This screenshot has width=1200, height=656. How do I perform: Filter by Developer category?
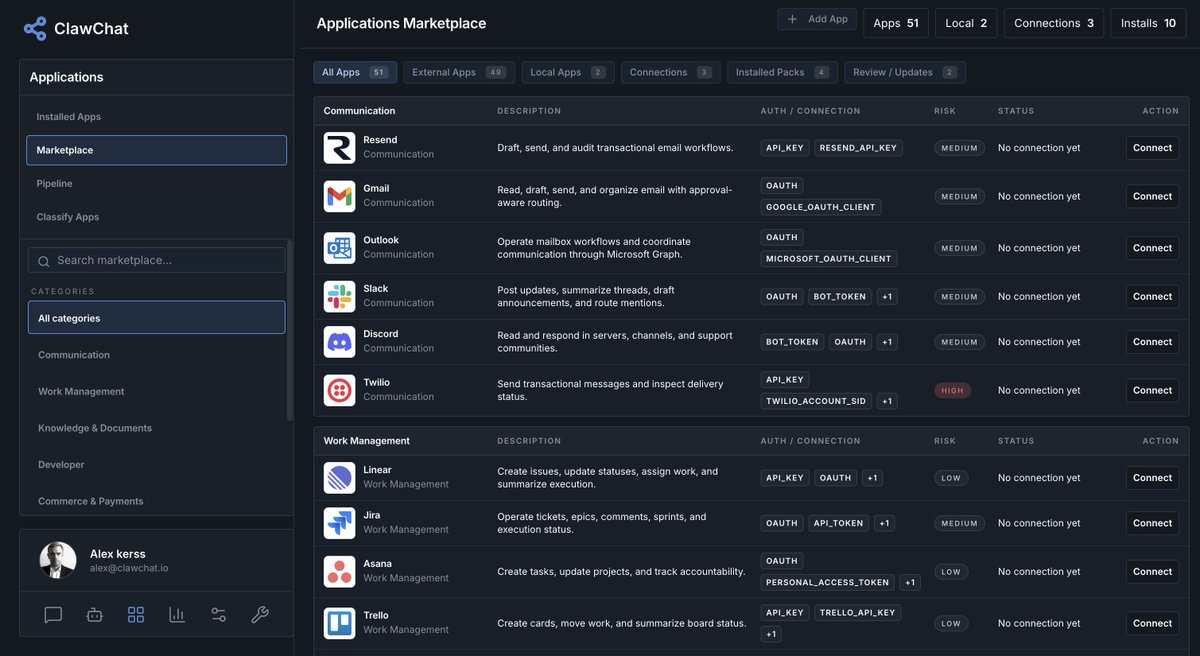click(156, 465)
